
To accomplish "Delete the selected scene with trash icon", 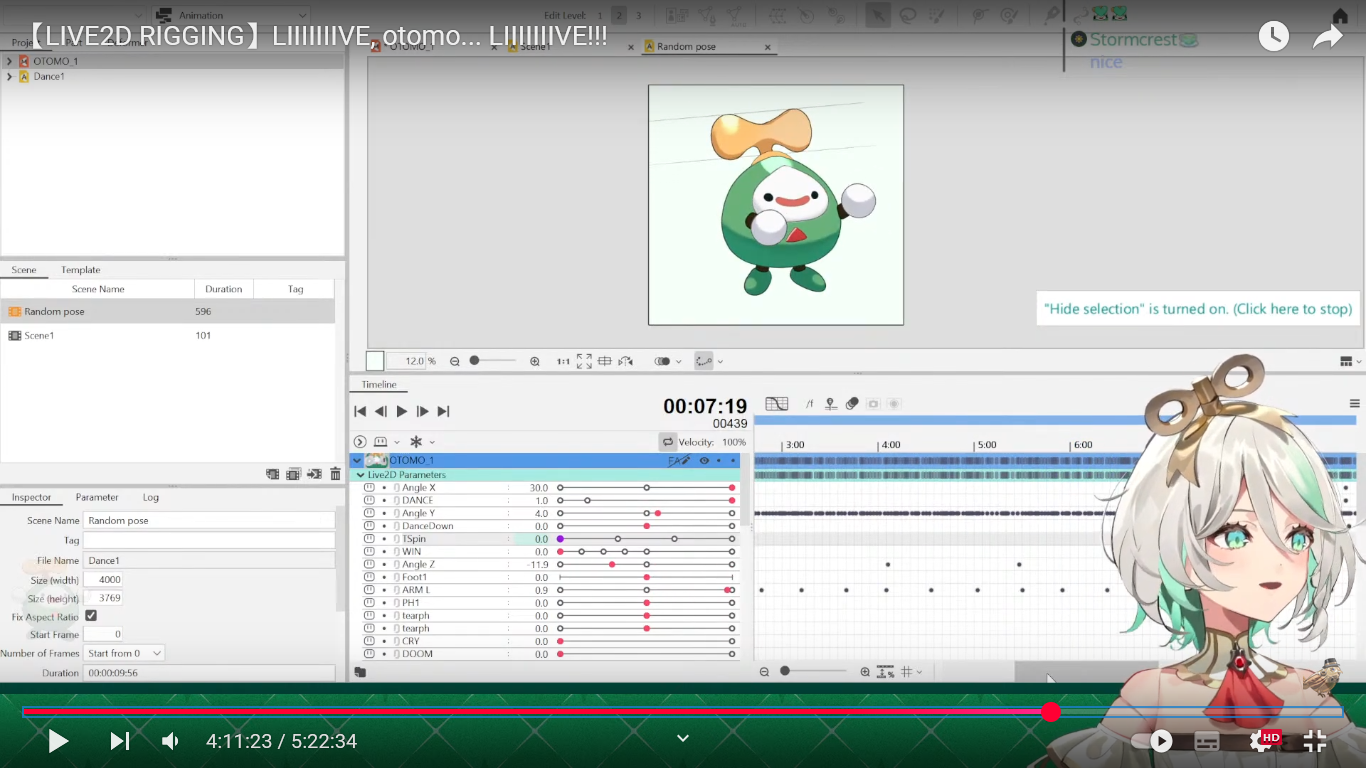I will (x=335, y=474).
